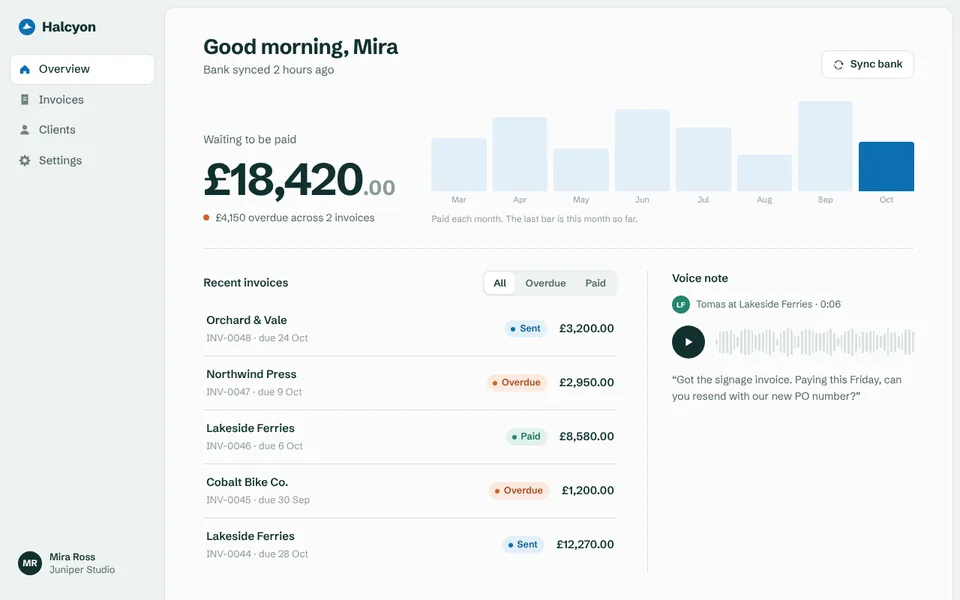Open the Settings page

coord(82,160)
